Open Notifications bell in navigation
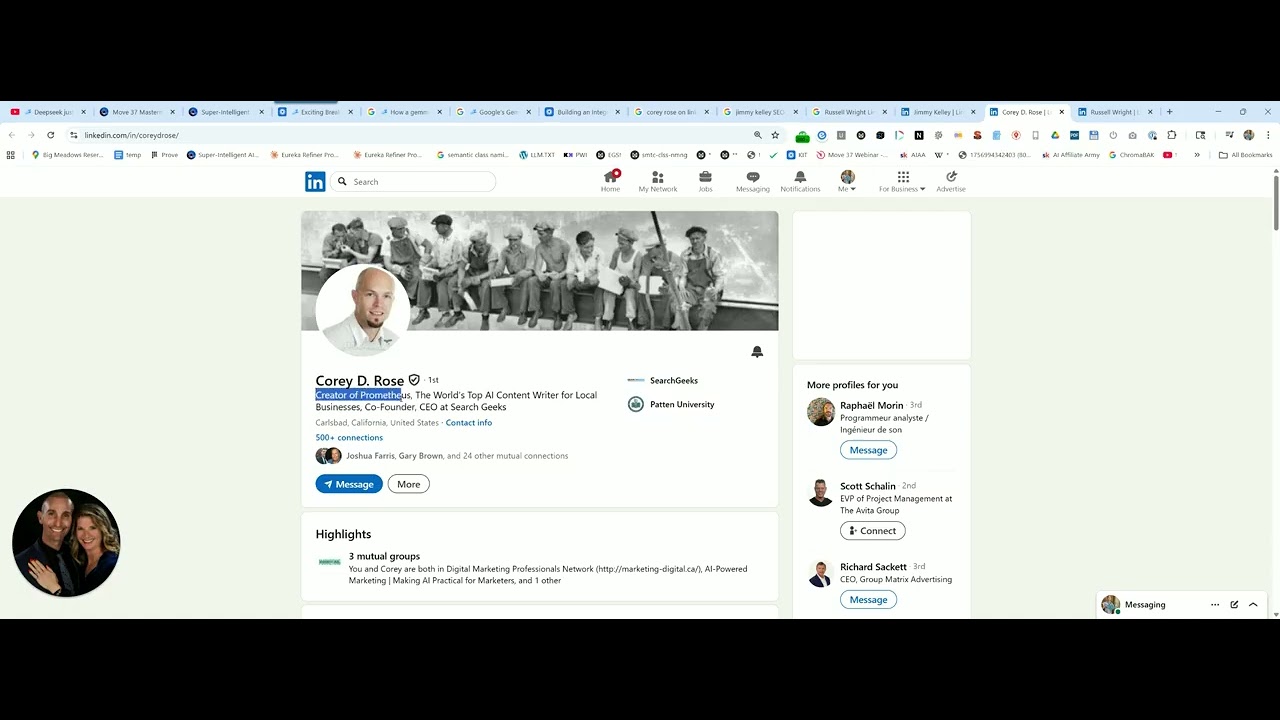The height and width of the screenshot is (720, 1280). click(800, 181)
